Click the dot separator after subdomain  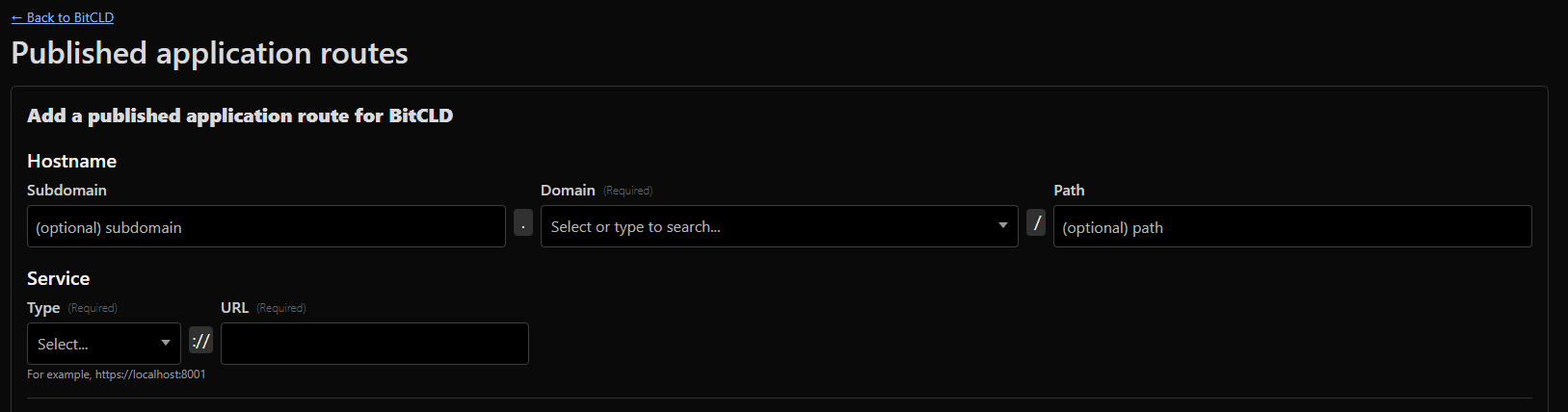tap(523, 223)
